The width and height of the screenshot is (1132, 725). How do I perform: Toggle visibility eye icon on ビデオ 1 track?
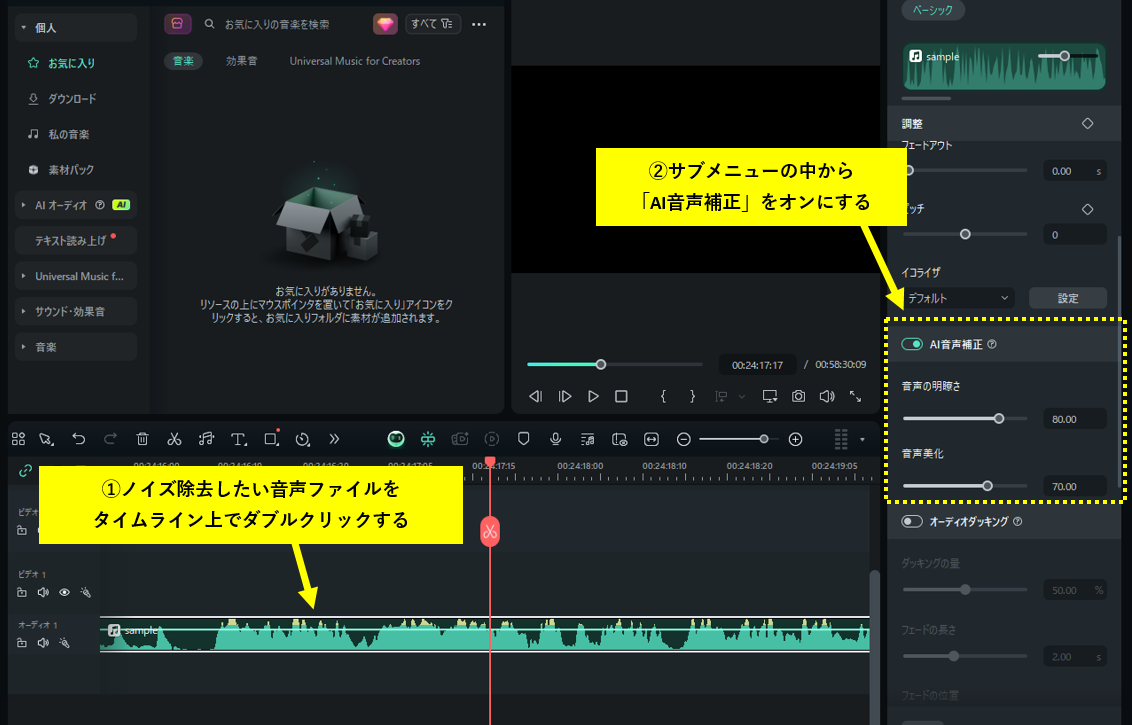pyautogui.click(x=64, y=592)
